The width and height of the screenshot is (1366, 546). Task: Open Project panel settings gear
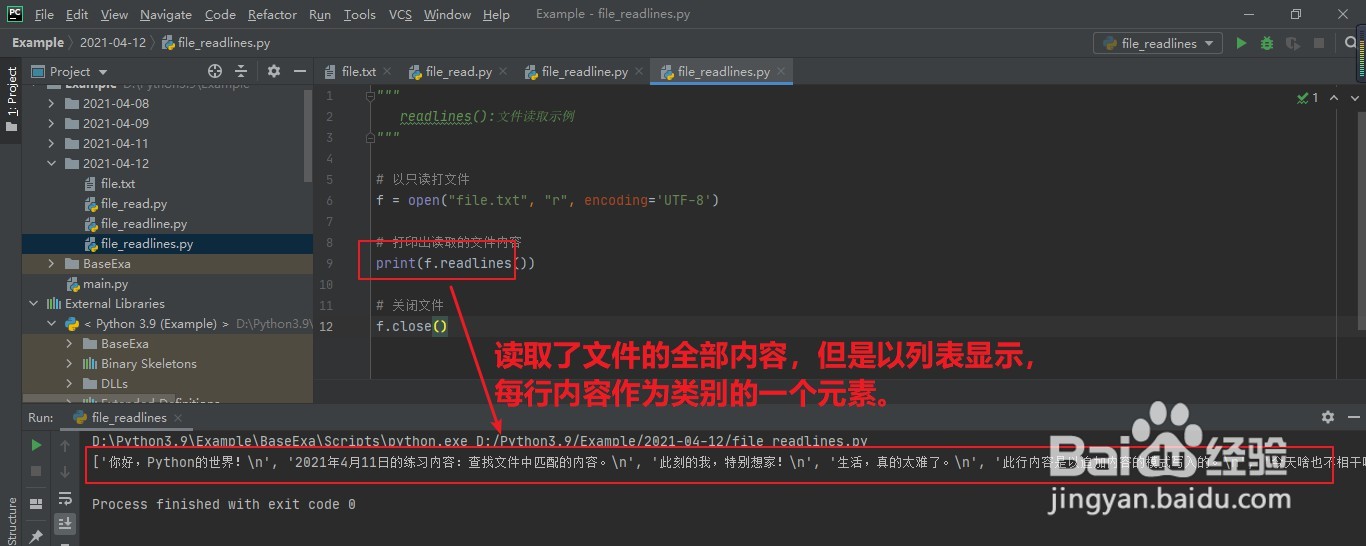click(x=274, y=71)
